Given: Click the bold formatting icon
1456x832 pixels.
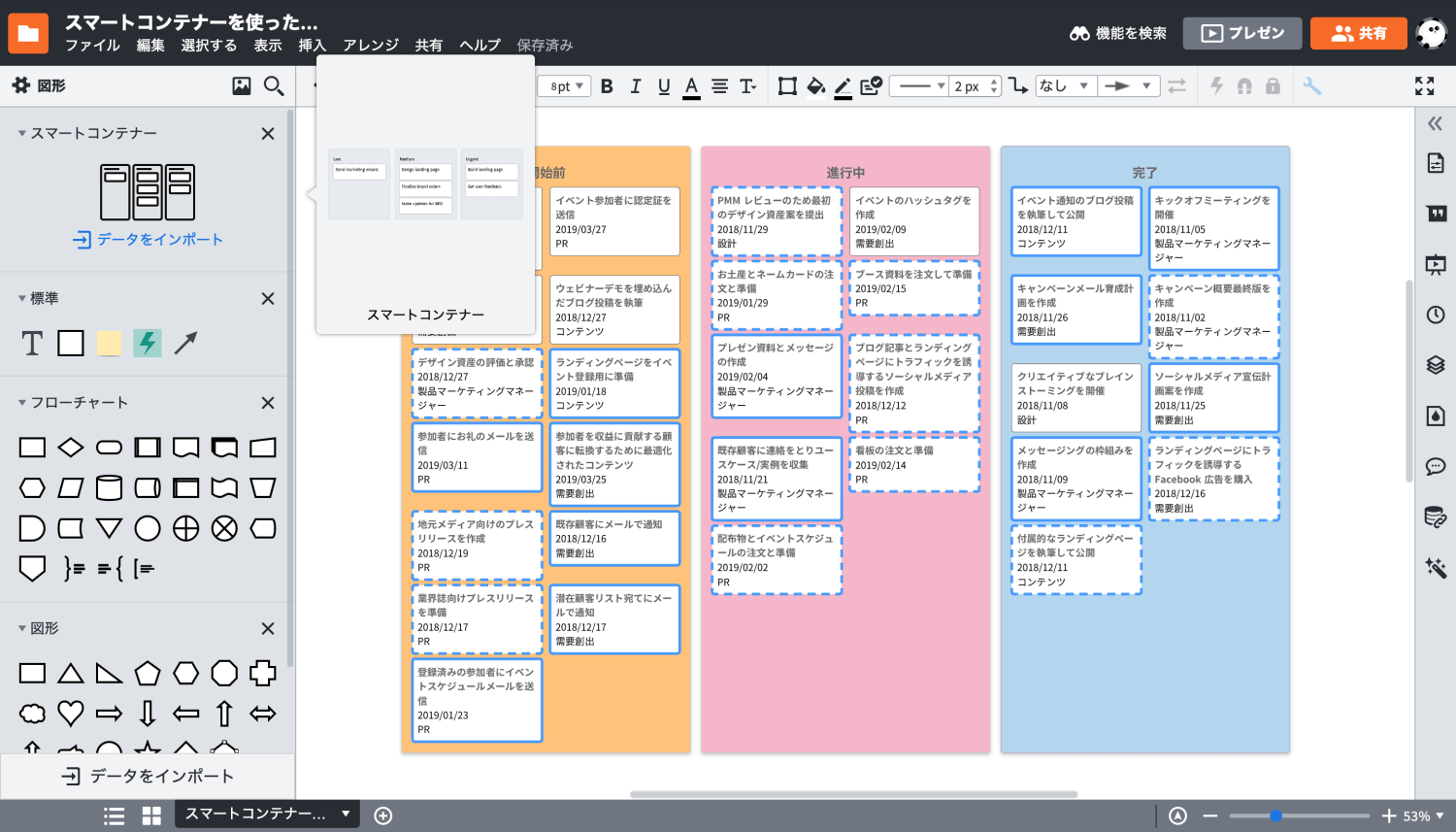Looking at the screenshot, I should coord(607,86).
